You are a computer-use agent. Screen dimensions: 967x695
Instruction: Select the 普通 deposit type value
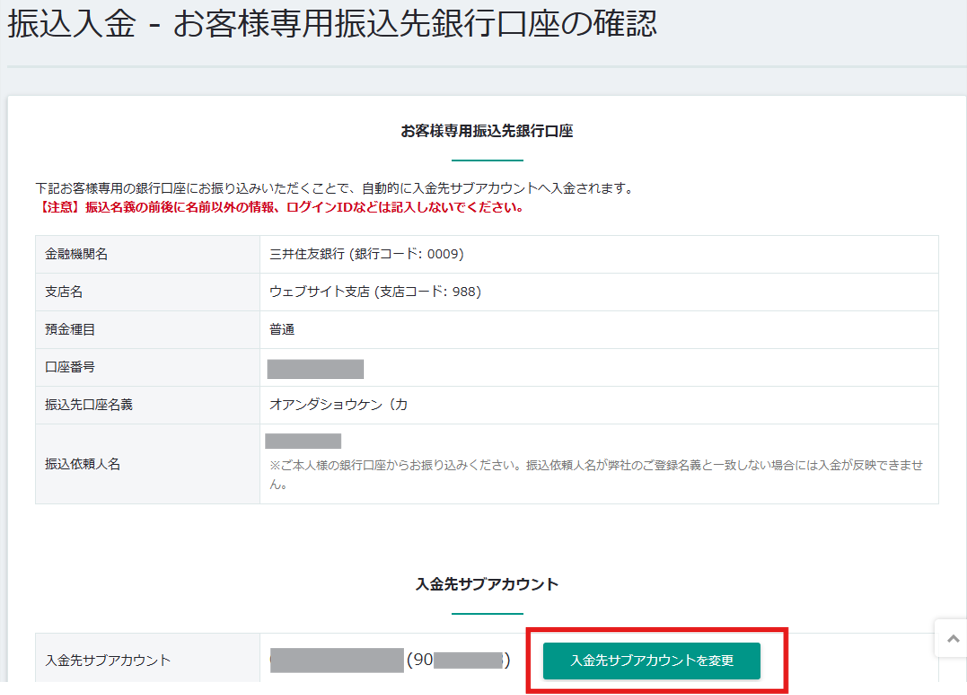[282, 329]
